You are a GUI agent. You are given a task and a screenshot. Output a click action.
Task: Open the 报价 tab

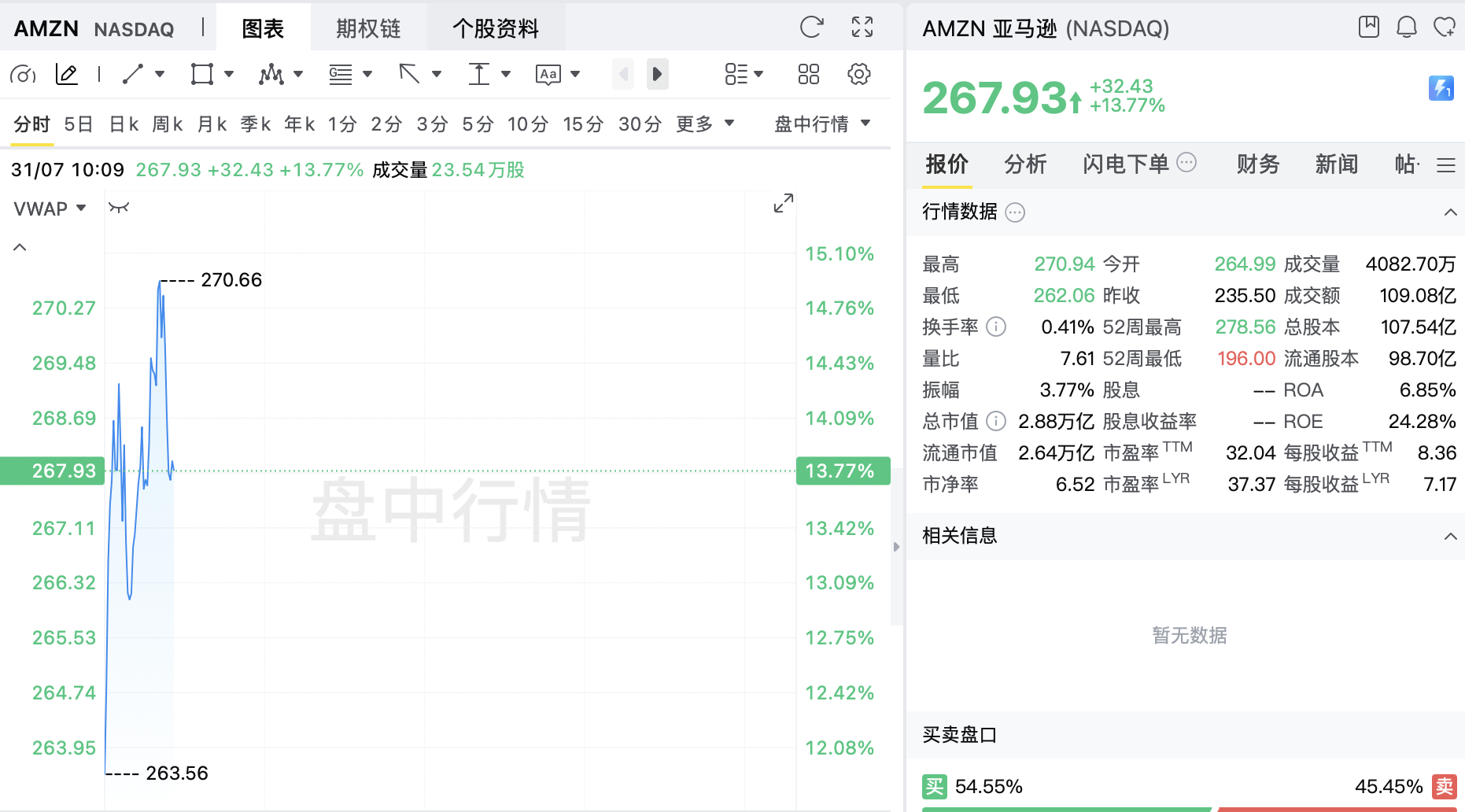[x=947, y=164]
